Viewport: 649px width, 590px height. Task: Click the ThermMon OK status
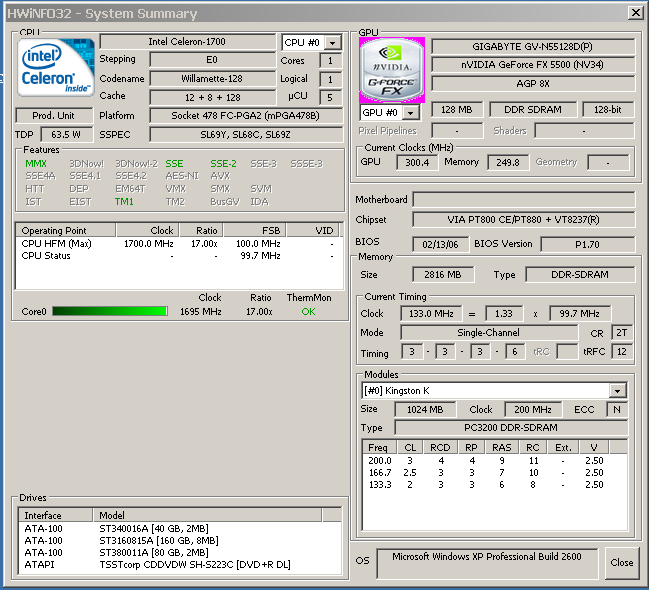coord(308,311)
